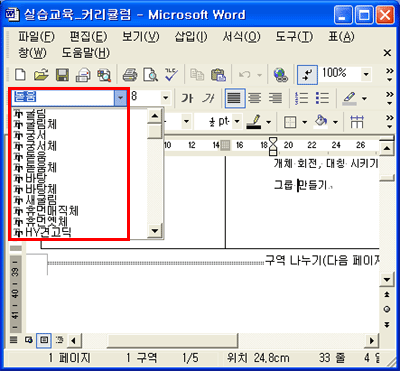The height and width of the screenshot is (371, 400).
Task: Open Print Preview magnifier icon
Action: click(x=150, y=75)
